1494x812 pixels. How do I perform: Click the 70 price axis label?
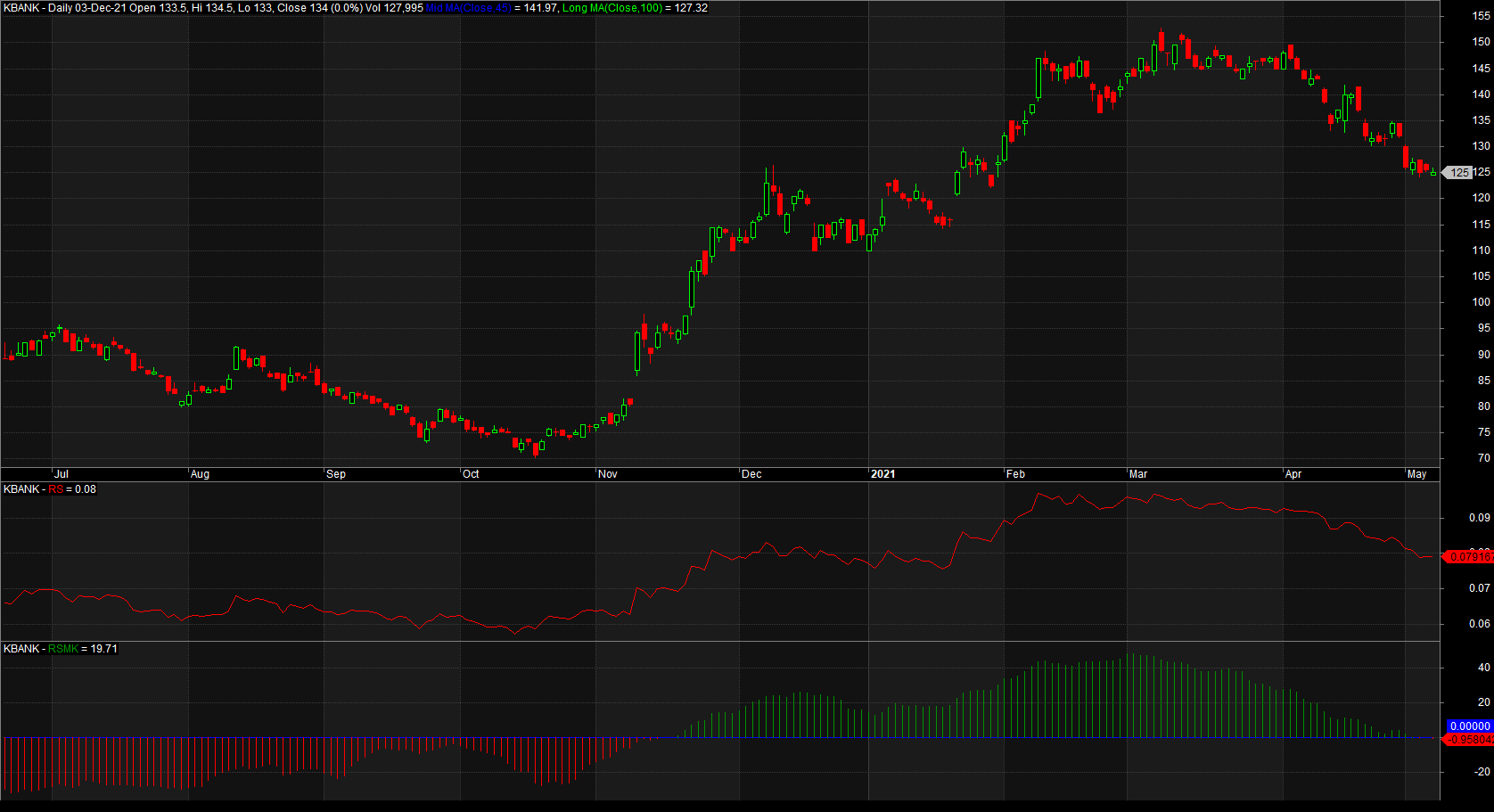pyautogui.click(x=1483, y=458)
